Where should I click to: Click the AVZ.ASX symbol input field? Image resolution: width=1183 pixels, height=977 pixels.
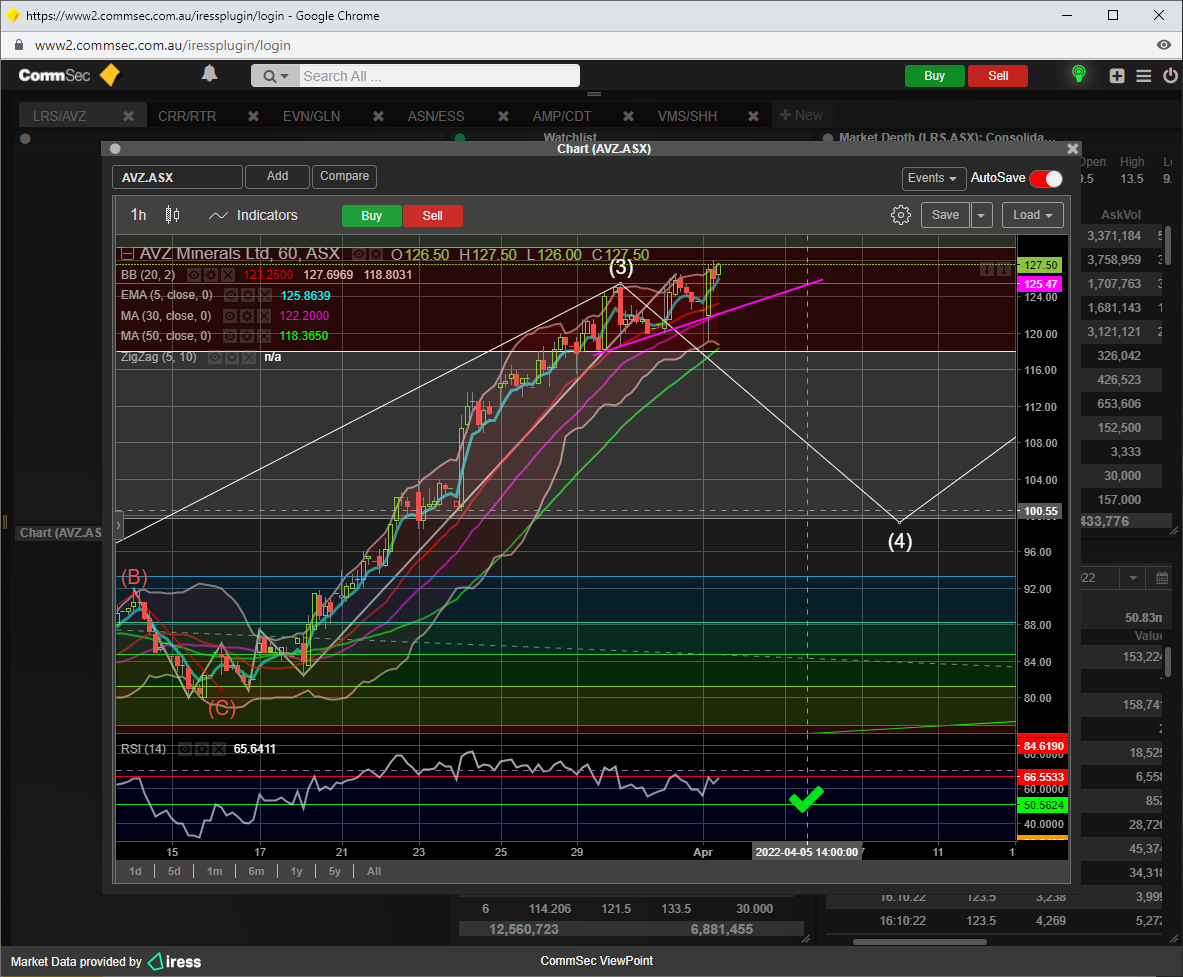[x=177, y=177]
